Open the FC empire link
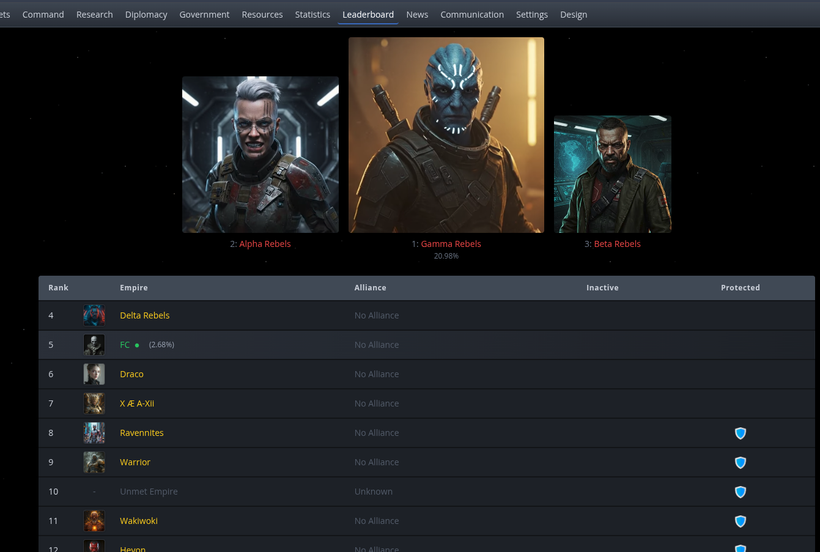Screen dimensions: 820x552 pos(124,344)
